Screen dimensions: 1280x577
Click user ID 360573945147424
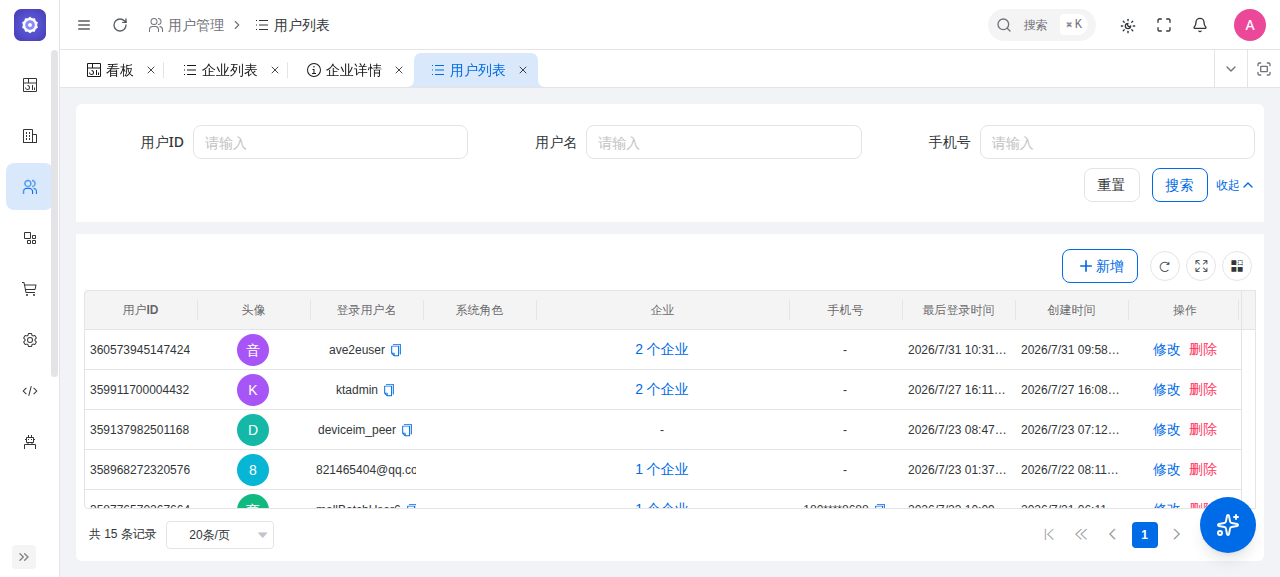(x=140, y=350)
